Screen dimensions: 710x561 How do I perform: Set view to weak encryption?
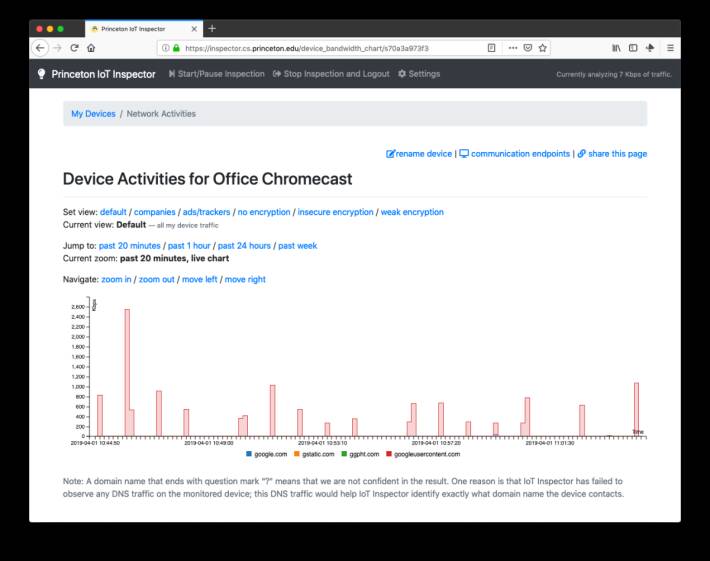click(412, 212)
